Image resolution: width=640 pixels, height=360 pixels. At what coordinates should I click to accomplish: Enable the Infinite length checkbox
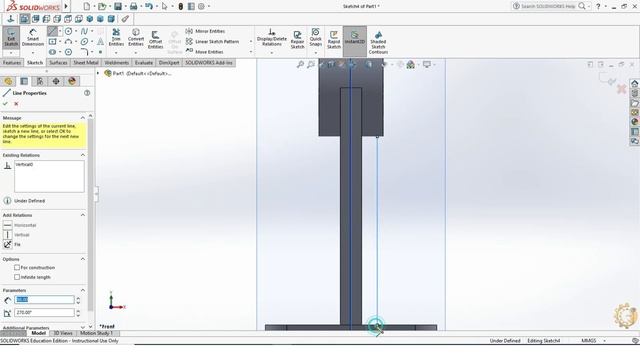(x=17, y=277)
